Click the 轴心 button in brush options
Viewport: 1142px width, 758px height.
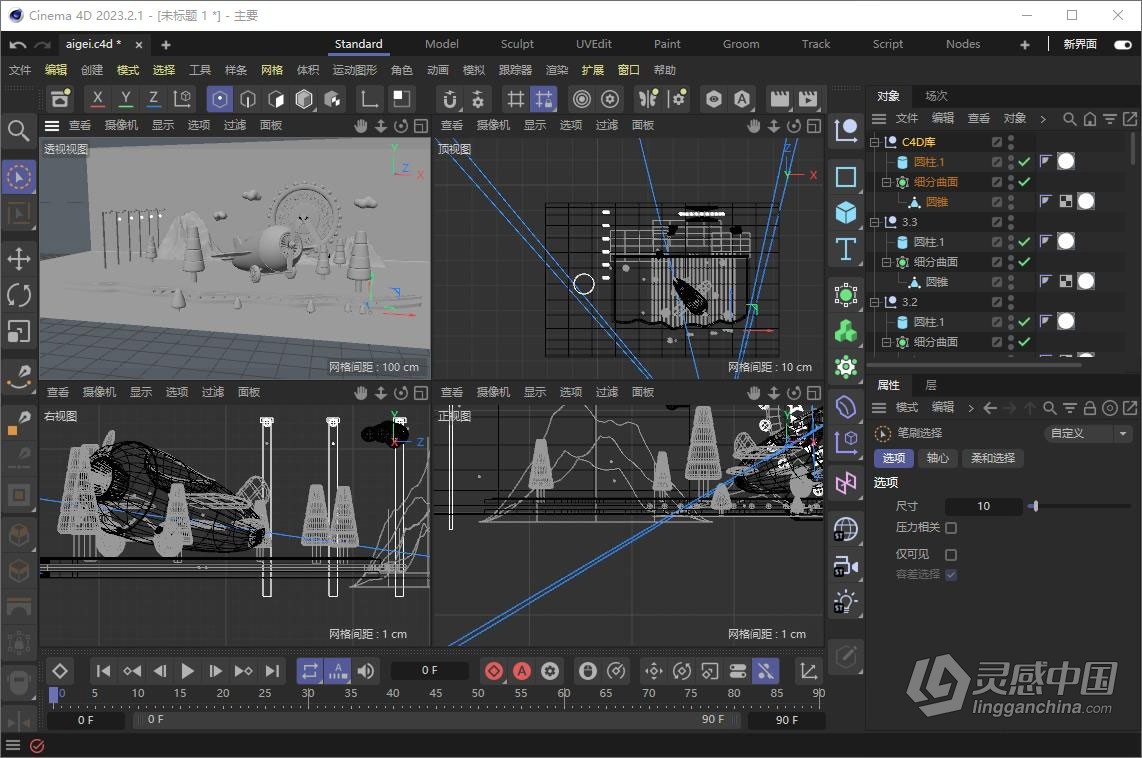coord(936,457)
